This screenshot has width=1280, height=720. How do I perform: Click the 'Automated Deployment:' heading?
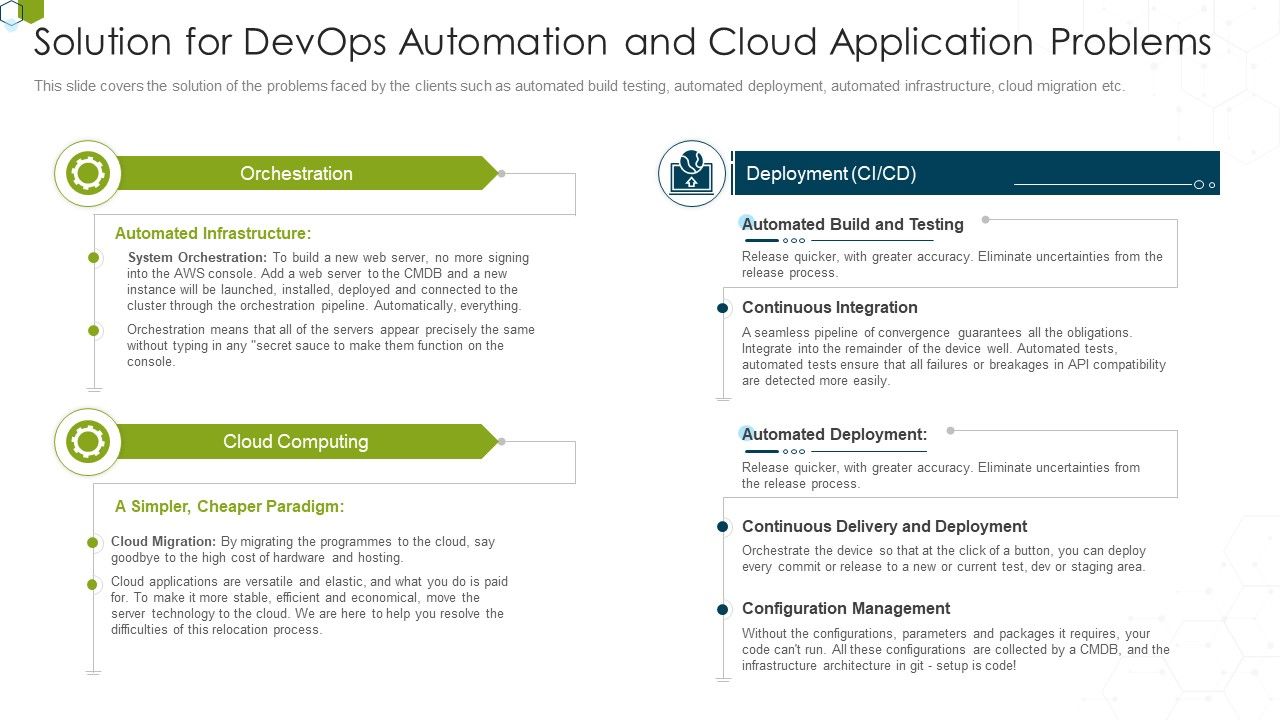click(835, 434)
